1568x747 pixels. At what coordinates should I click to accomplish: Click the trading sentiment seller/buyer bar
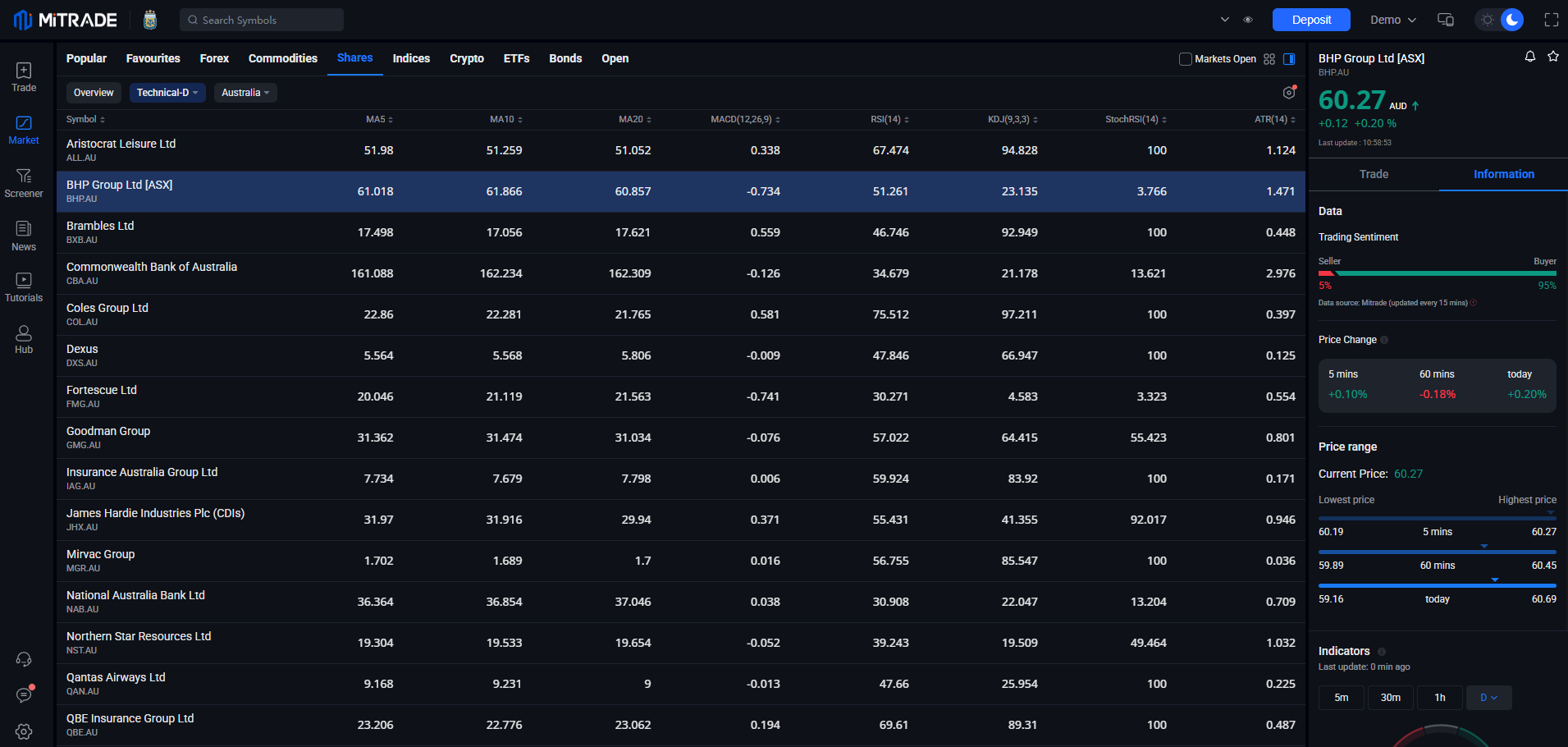coord(1438,273)
